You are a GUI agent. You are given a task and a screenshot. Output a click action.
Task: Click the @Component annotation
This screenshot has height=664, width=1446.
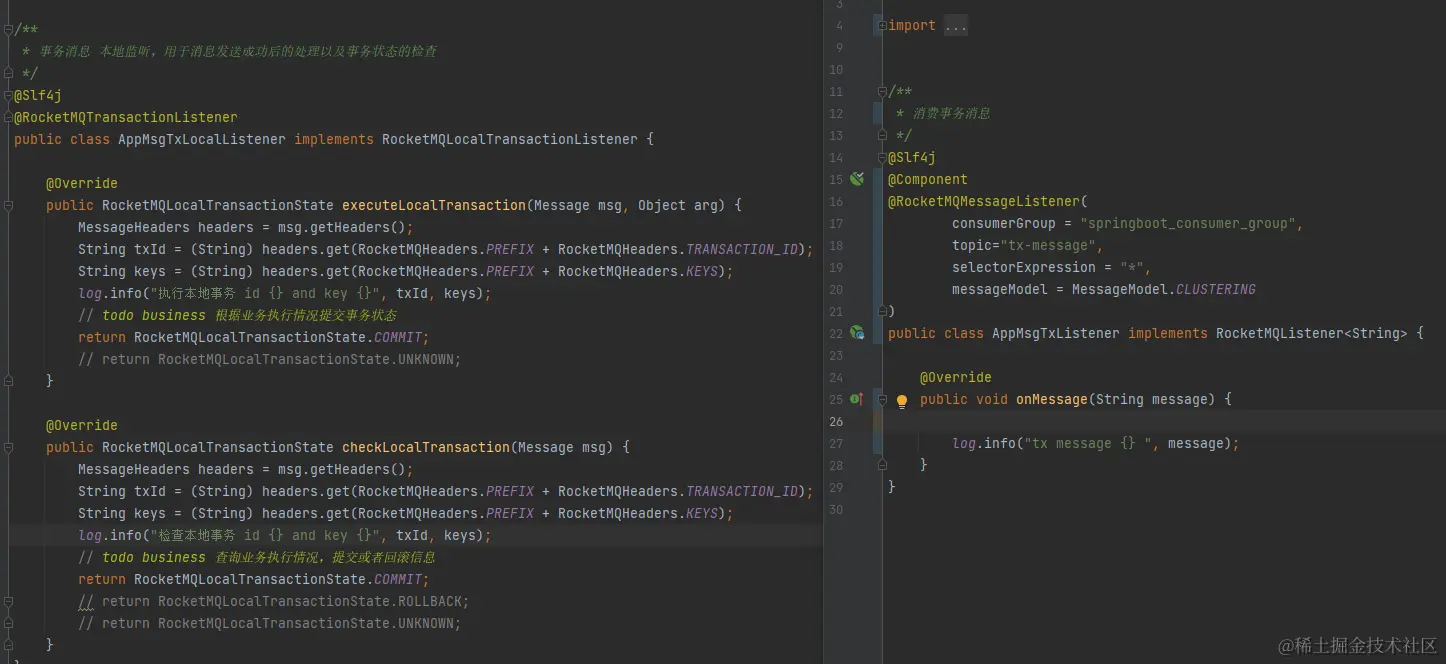click(928, 179)
